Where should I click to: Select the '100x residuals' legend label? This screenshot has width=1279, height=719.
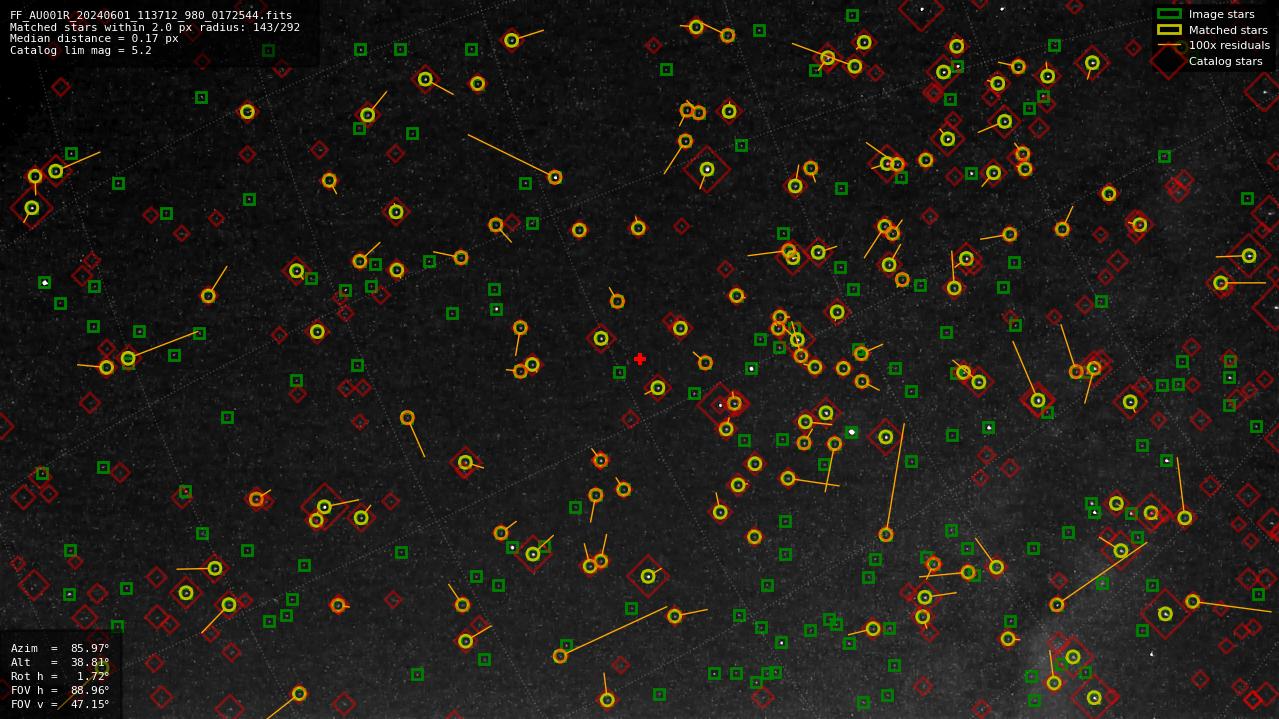[1229, 45]
